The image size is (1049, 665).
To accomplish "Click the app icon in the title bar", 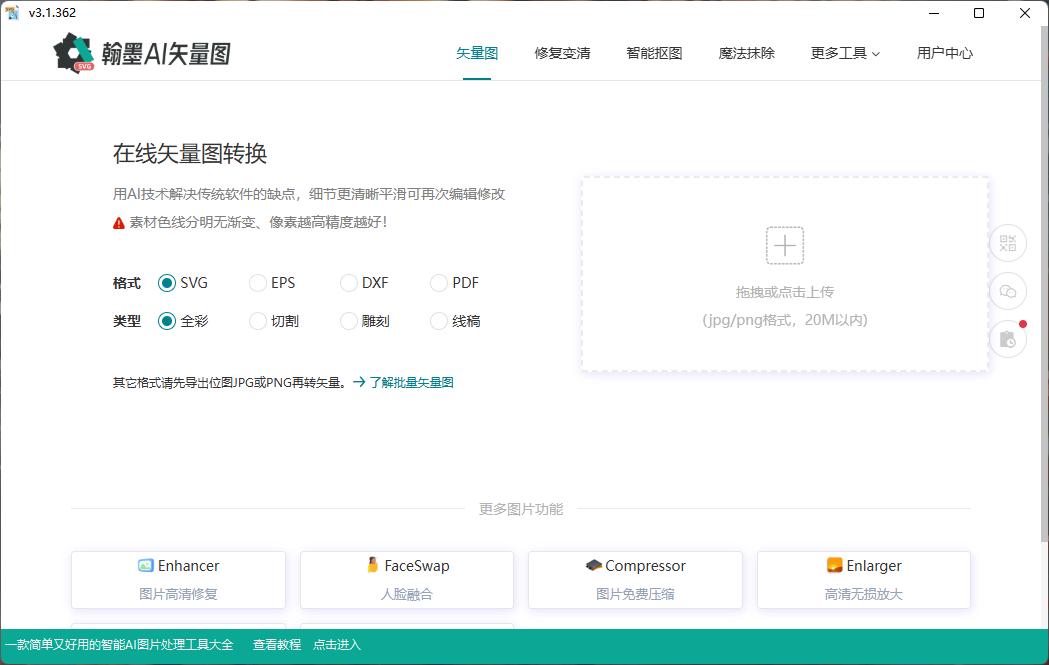I will (11, 12).
